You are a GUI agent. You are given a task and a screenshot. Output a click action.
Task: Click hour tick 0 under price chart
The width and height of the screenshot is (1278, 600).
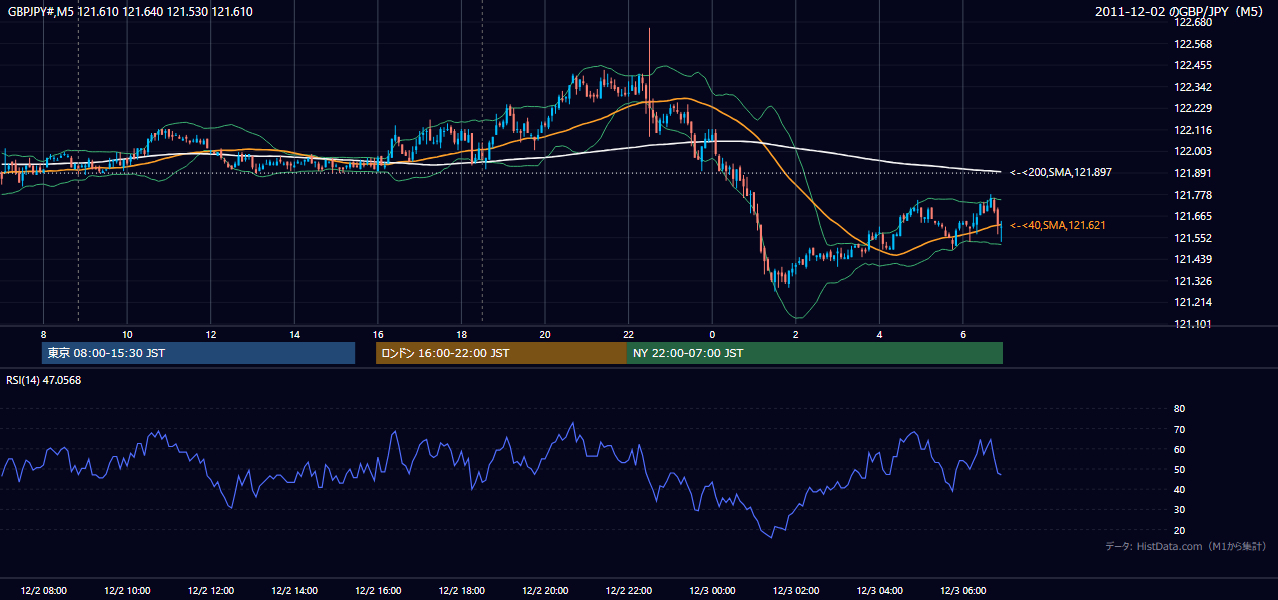712,334
